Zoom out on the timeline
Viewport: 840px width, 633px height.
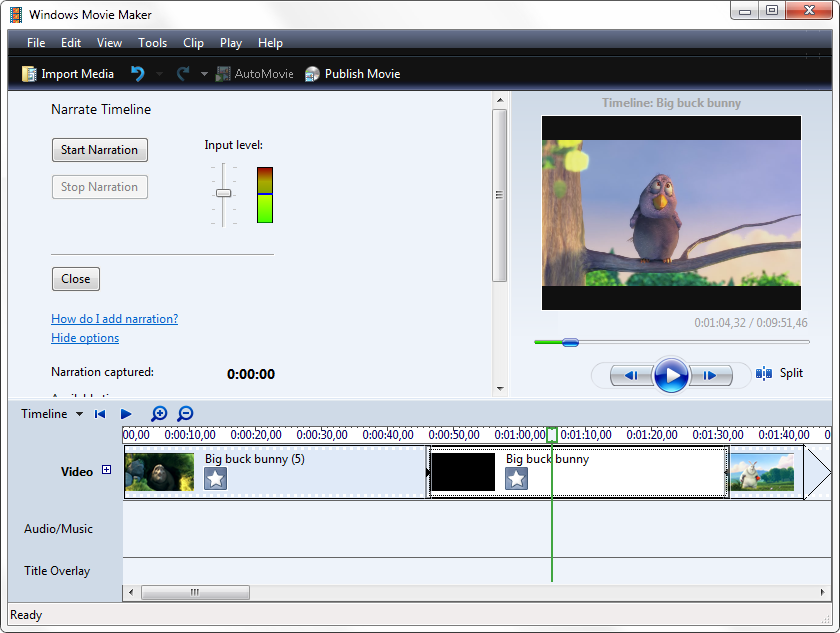(x=185, y=413)
